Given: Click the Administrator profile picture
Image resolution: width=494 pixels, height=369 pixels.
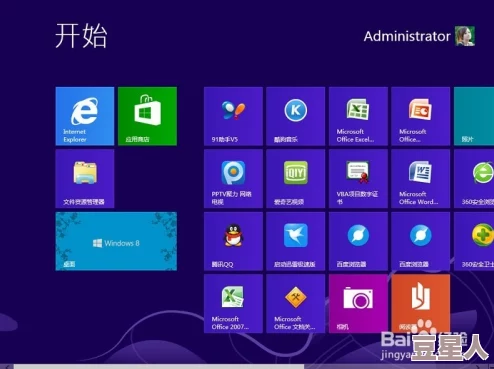Looking at the screenshot, I should (465, 36).
